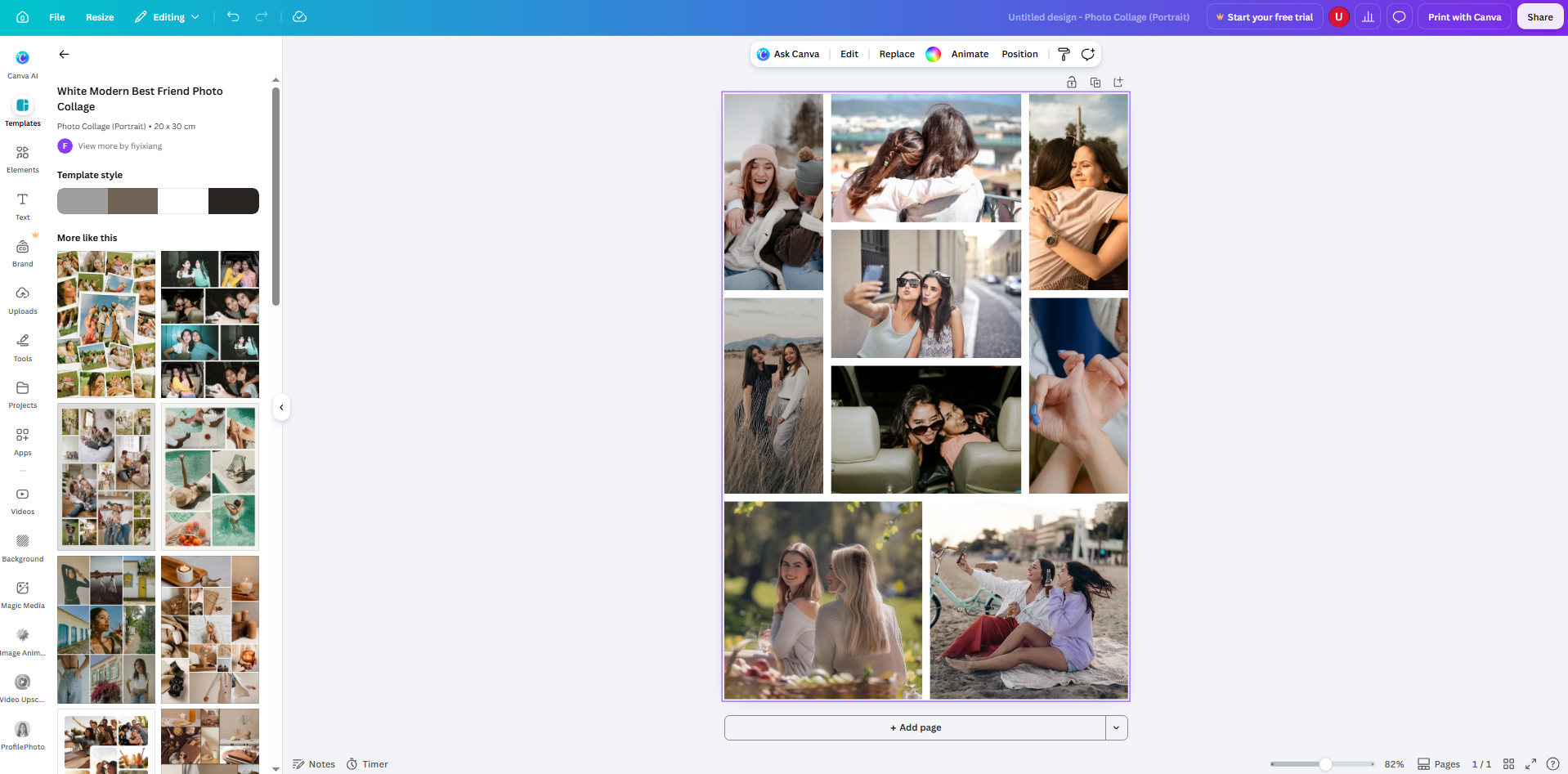
Task: Open the Text panel
Action: 23,206
